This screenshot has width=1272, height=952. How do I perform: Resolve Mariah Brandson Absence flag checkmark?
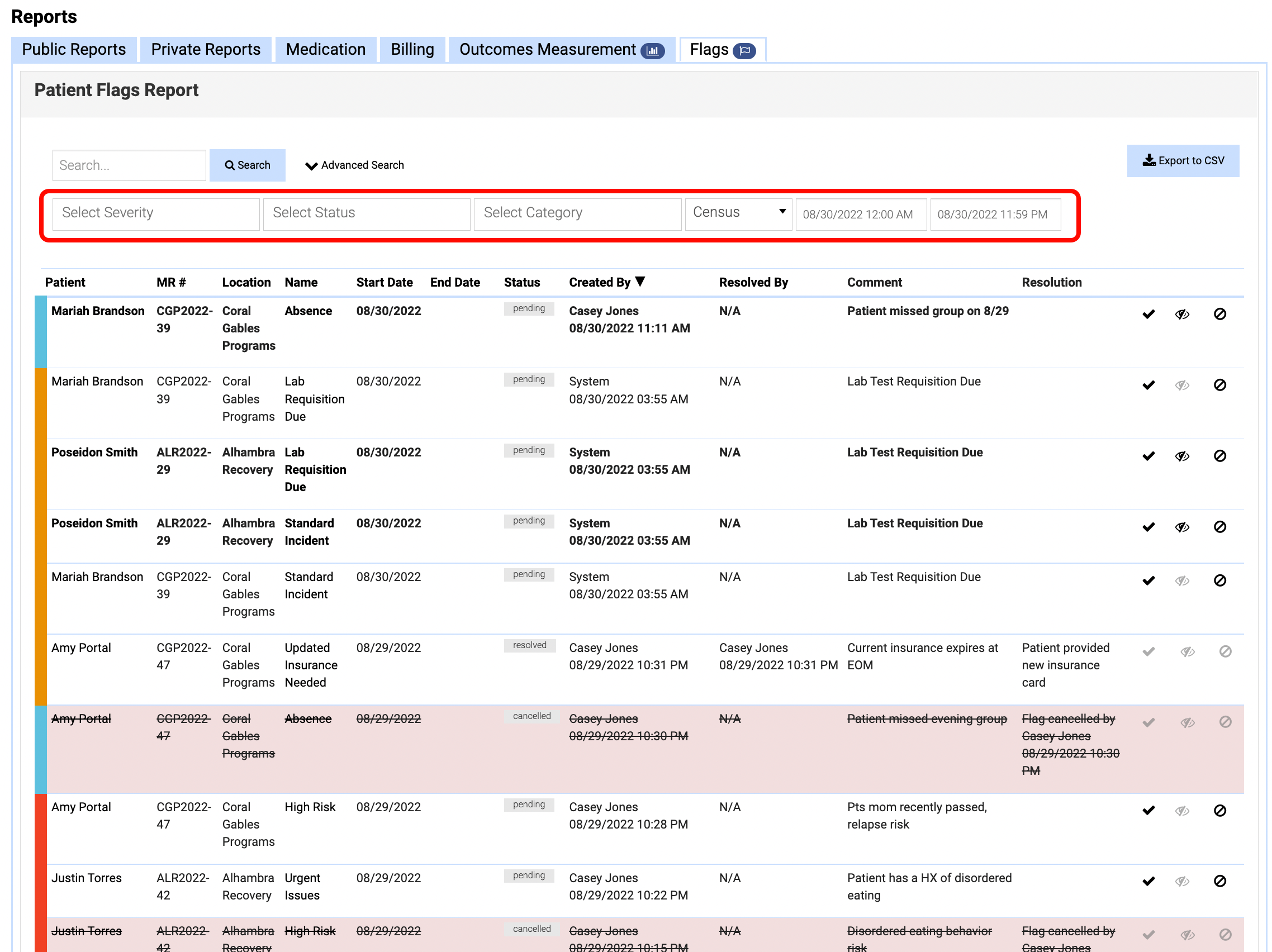1148,314
